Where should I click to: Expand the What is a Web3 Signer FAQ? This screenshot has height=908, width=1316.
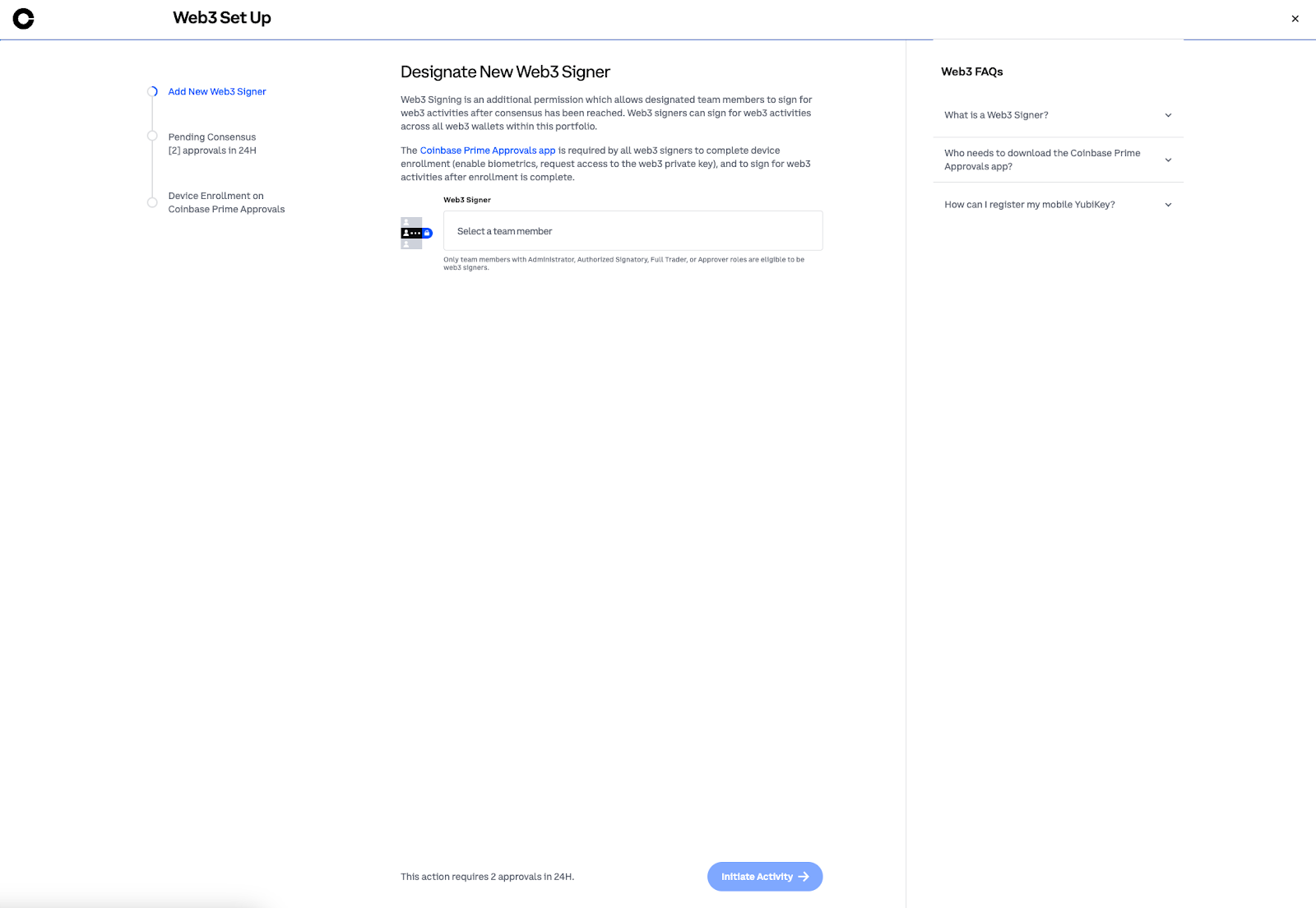click(x=1058, y=115)
